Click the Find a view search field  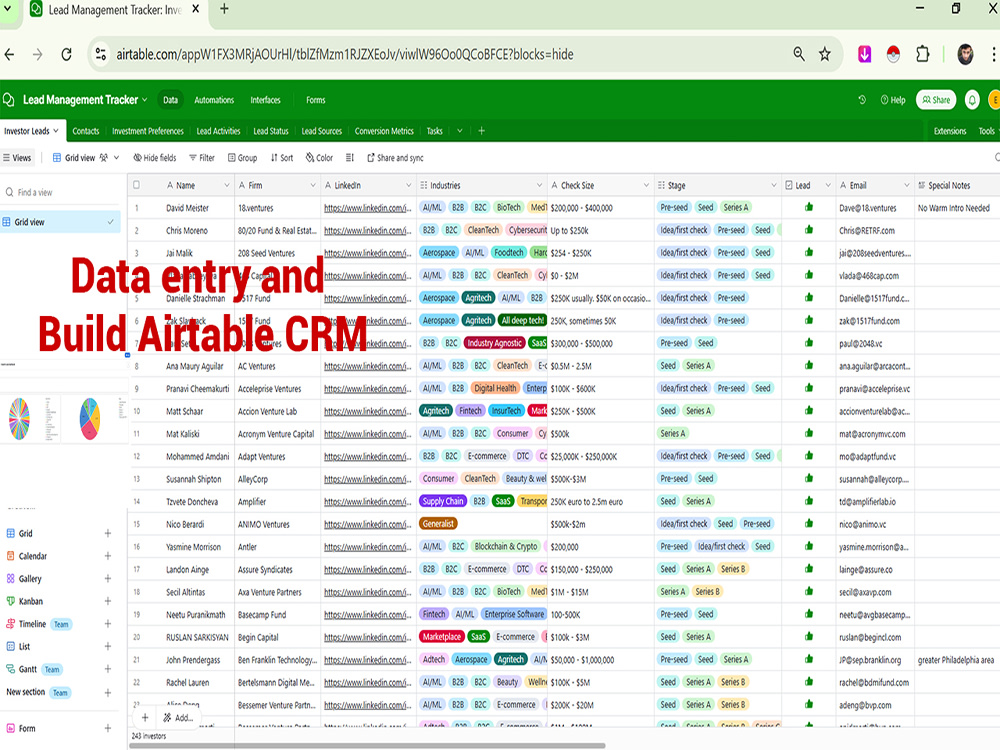(61, 192)
